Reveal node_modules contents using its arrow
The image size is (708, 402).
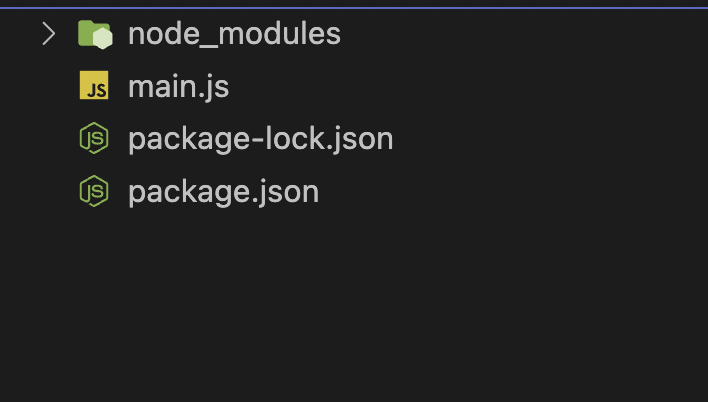tap(48, 35)
